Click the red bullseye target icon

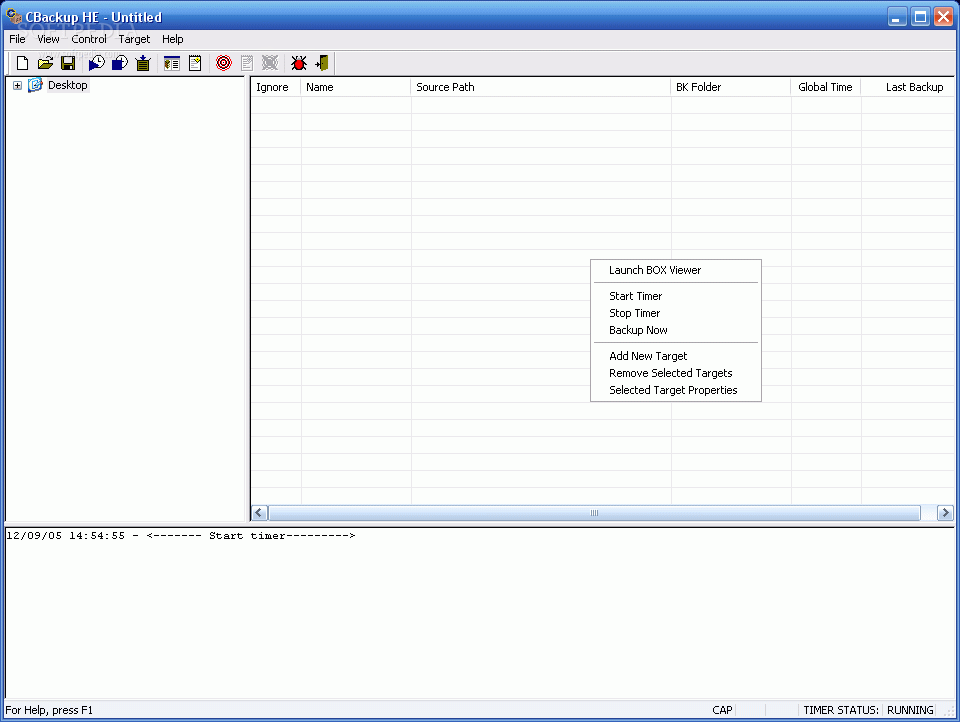coord(224,62)
